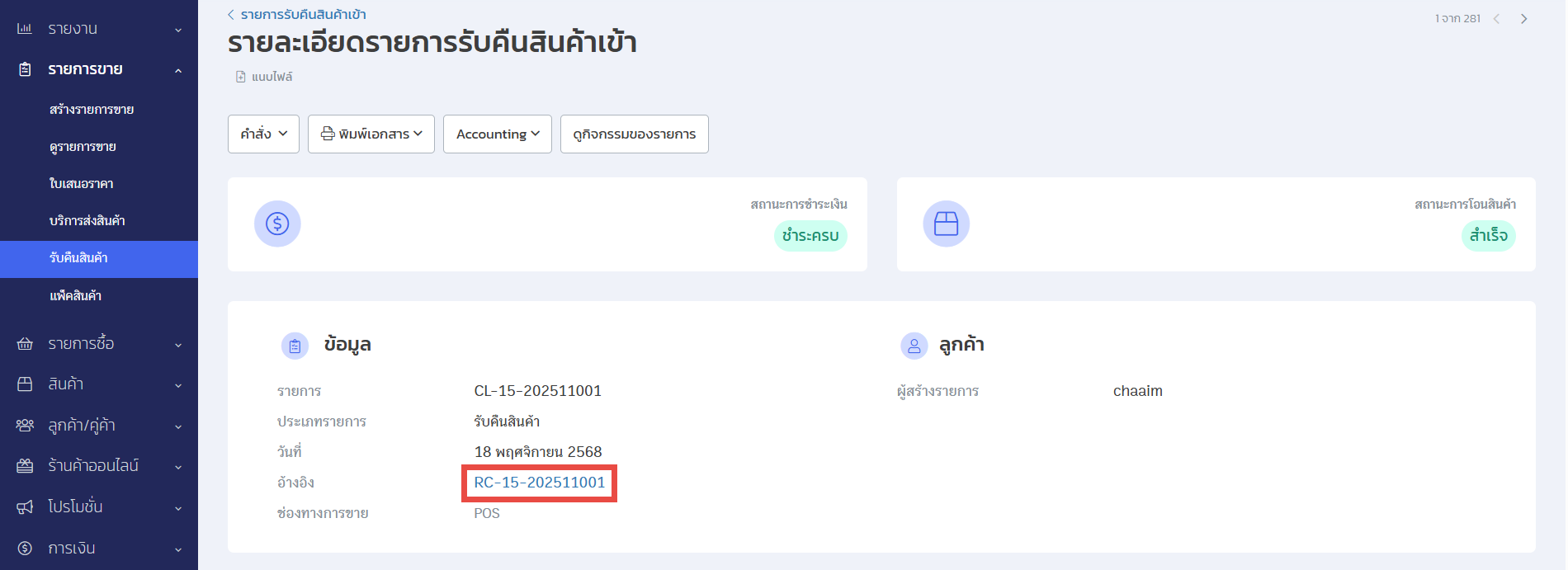The height and width of the screenshot is (570, 1568).
Task: Click ดูกิจกรรมของรายการ button
Action: [634, 134]
